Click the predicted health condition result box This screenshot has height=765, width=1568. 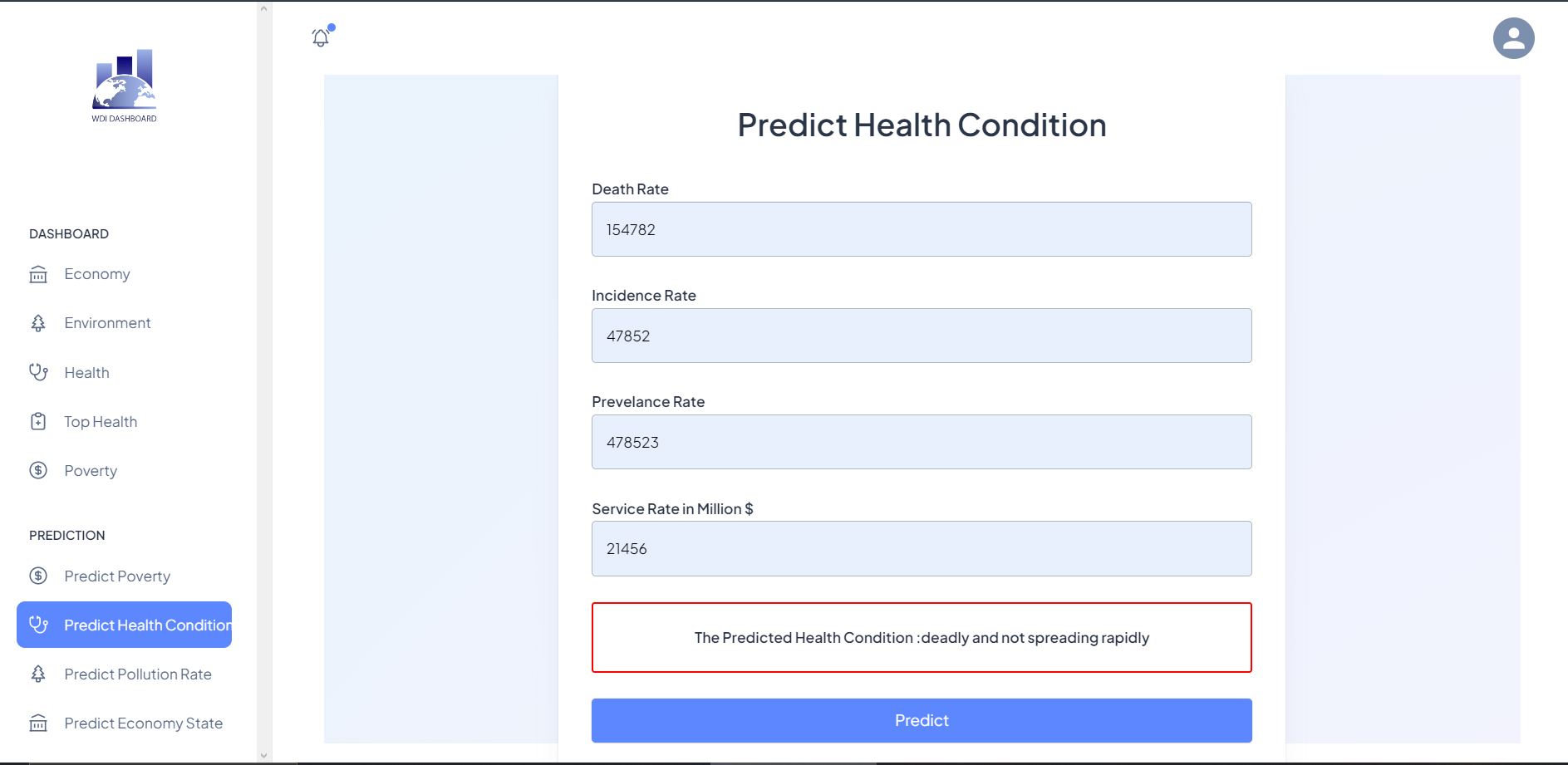click(921, 637)
